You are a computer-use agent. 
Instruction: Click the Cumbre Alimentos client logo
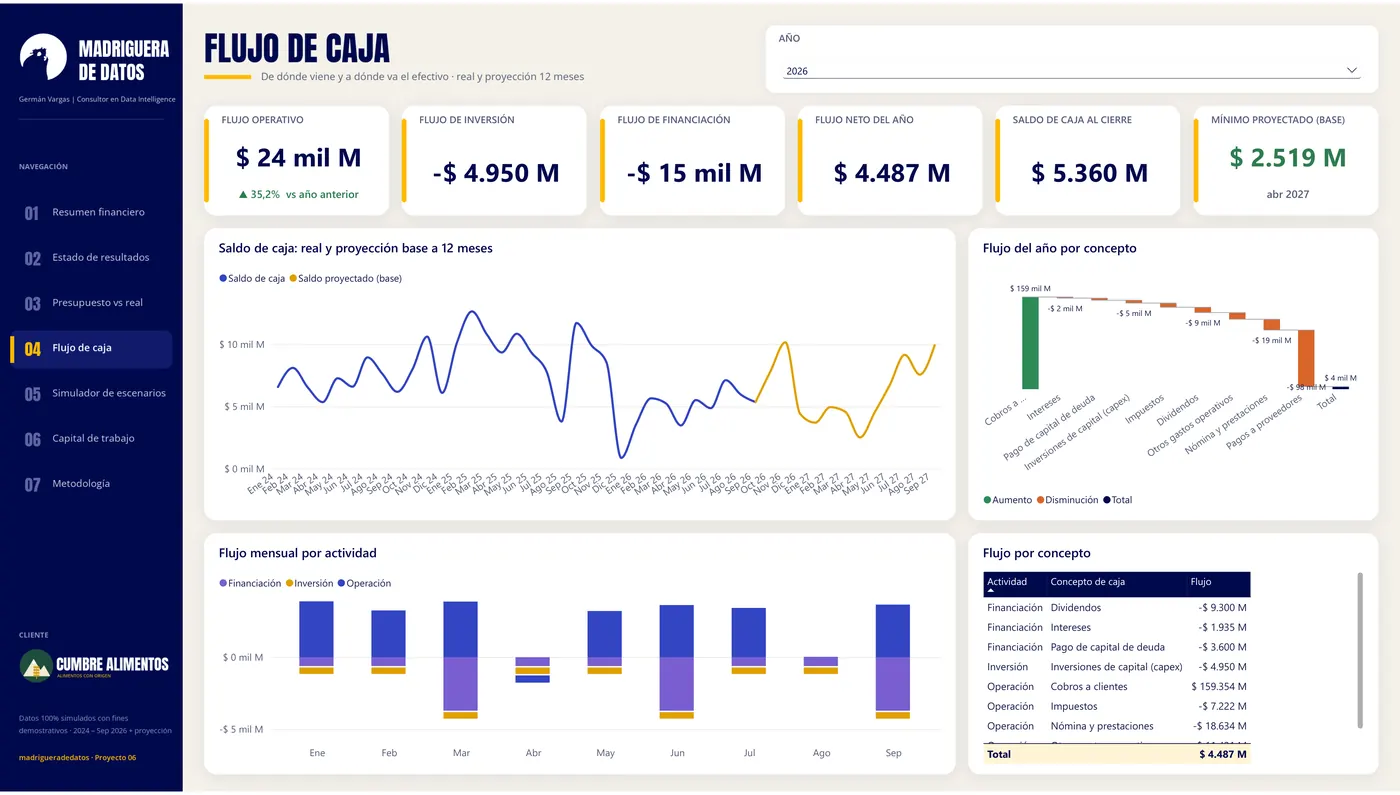94,665
